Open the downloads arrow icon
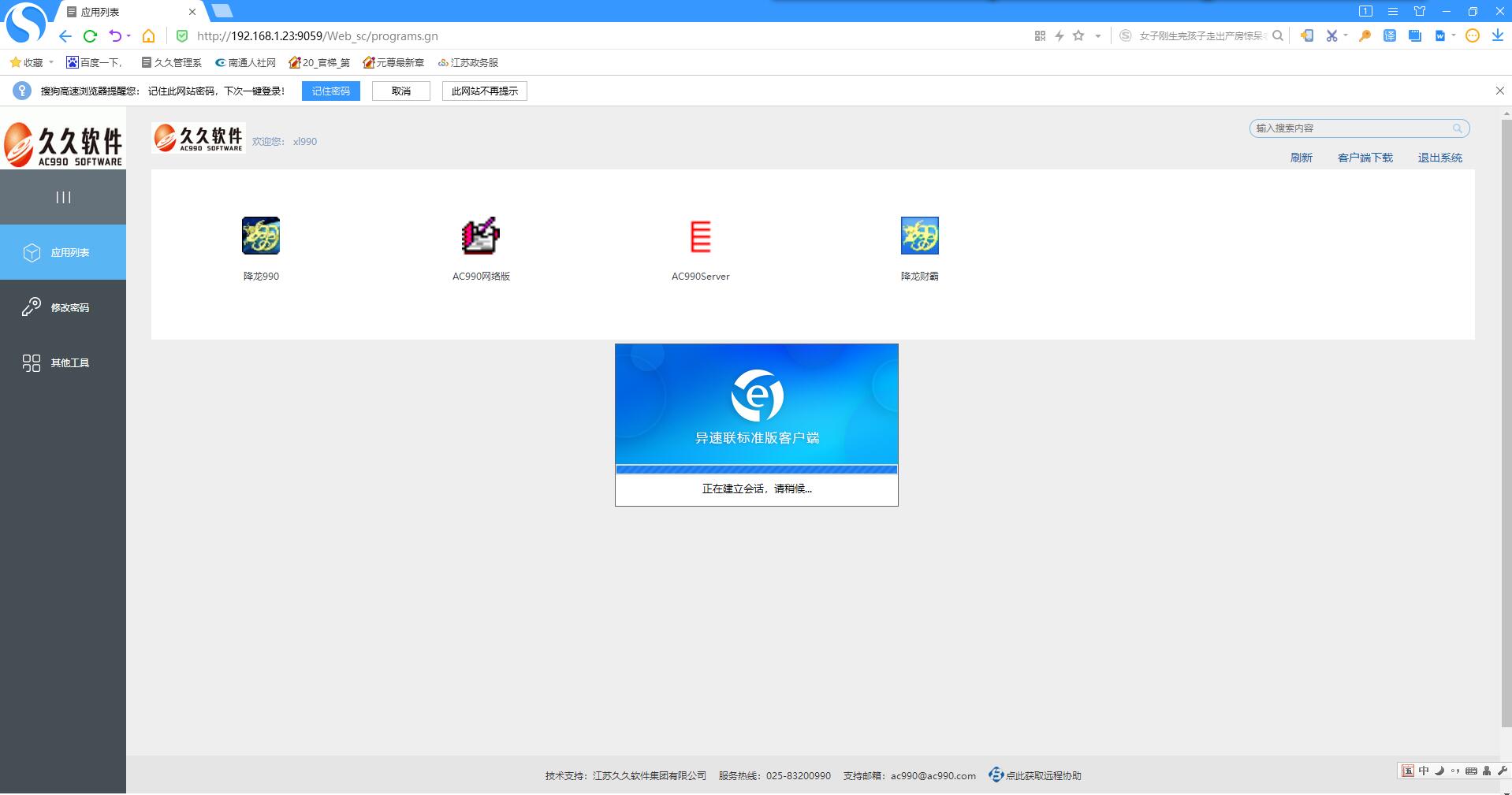This screenshot has height=795, width=1512. pyautogui.click(x=1497, y=35)
